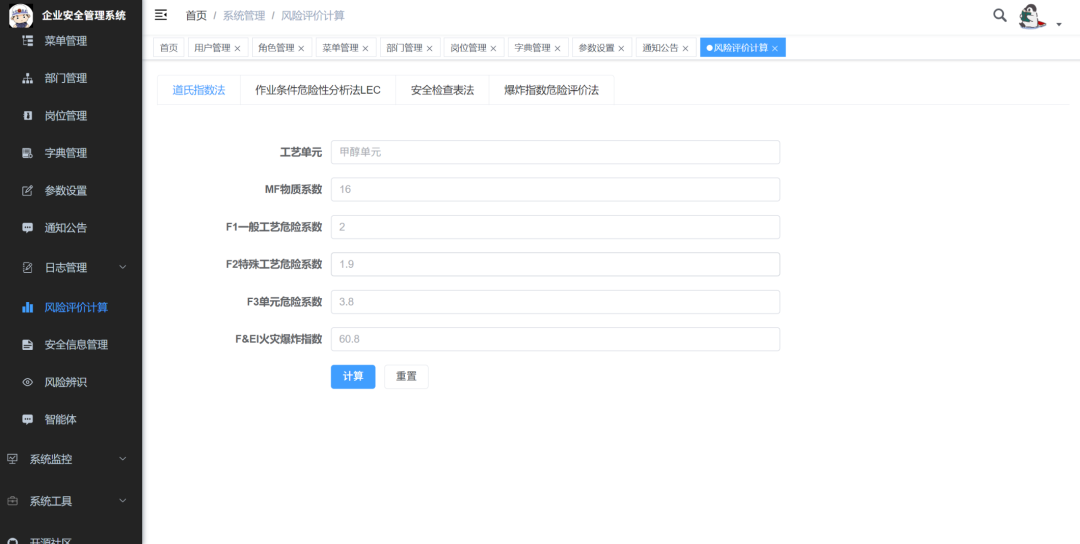Select the 爆炸指数危险评价法 tab

(551, 90)
